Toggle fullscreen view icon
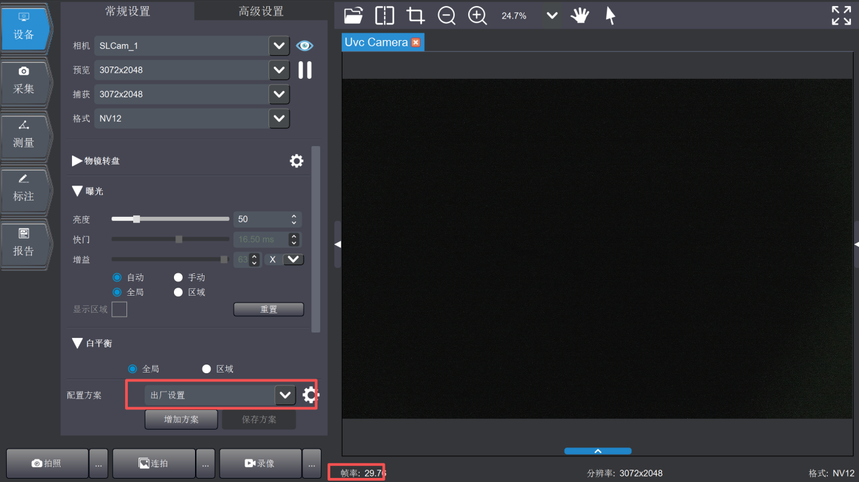The image size is (859, 482). [x=841, y=15]
